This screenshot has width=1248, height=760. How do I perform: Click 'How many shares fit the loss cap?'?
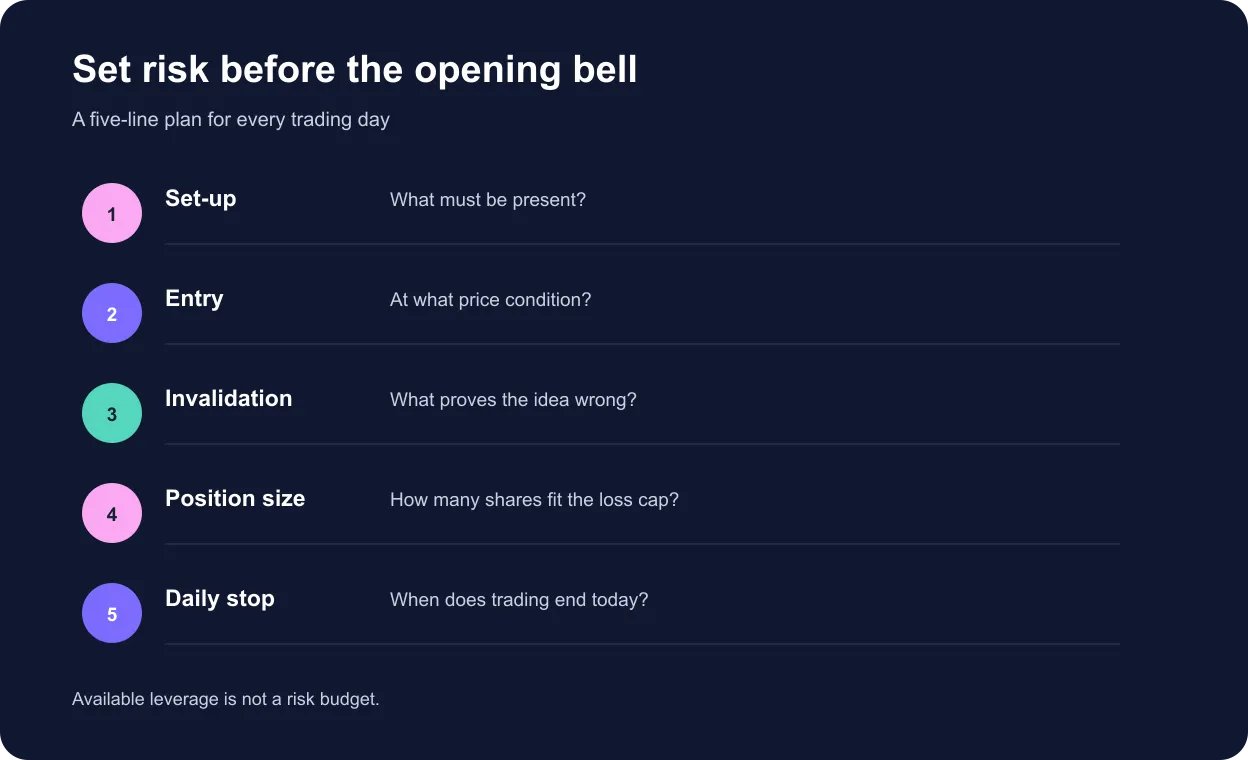click(534, 500)
